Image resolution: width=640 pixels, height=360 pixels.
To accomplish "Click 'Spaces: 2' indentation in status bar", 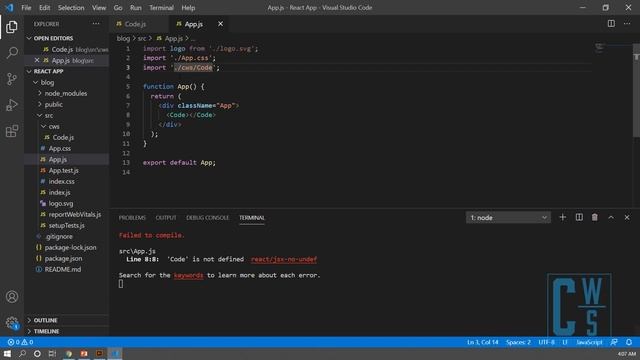I will pos(518,342).
